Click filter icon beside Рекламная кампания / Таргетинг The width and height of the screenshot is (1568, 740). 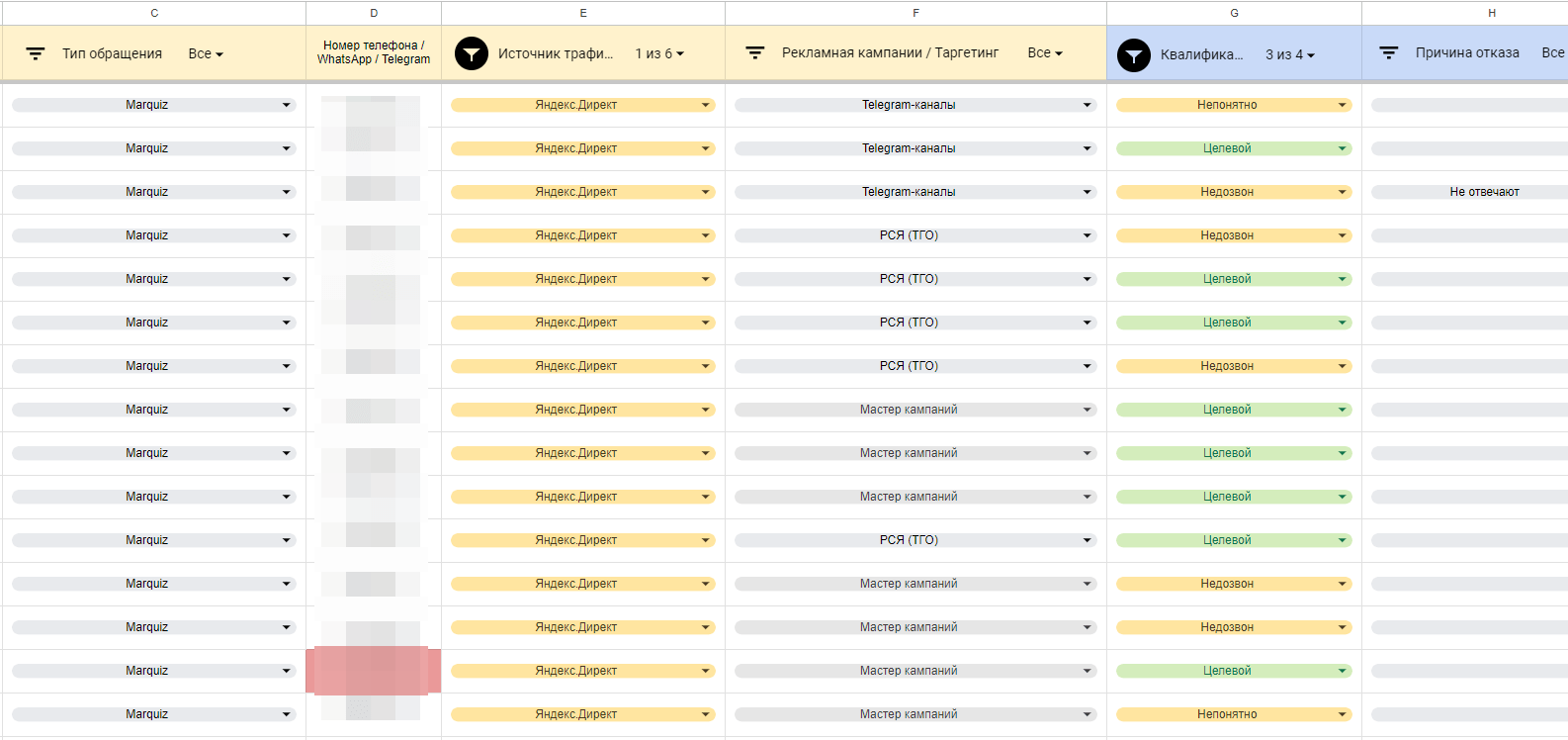pyautogui.click(x=755, y=53)
